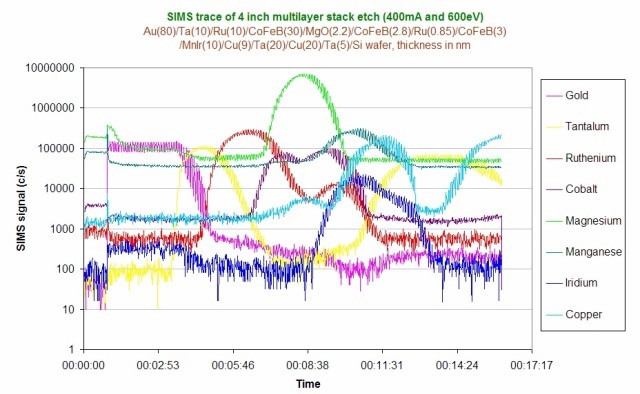Click the x-axis time label 00:02:53
The width and height of the screenshot is (640, 394).
click(158, 365)
